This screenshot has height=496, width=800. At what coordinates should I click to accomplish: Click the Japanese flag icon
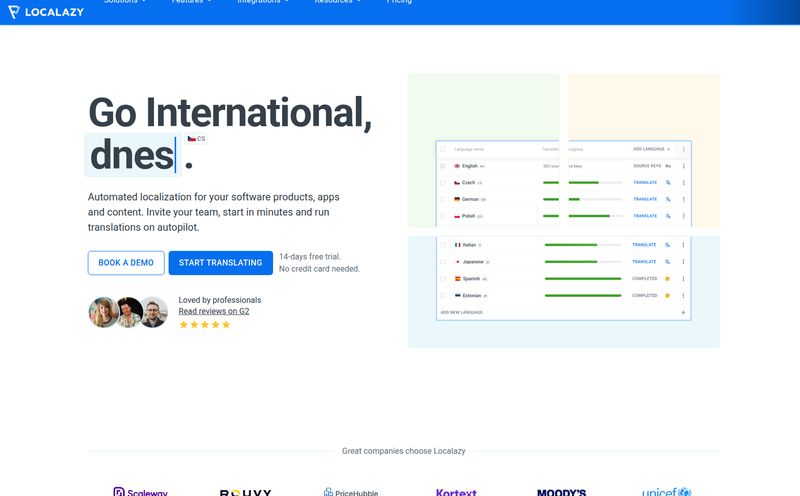[x=458, y=262]
